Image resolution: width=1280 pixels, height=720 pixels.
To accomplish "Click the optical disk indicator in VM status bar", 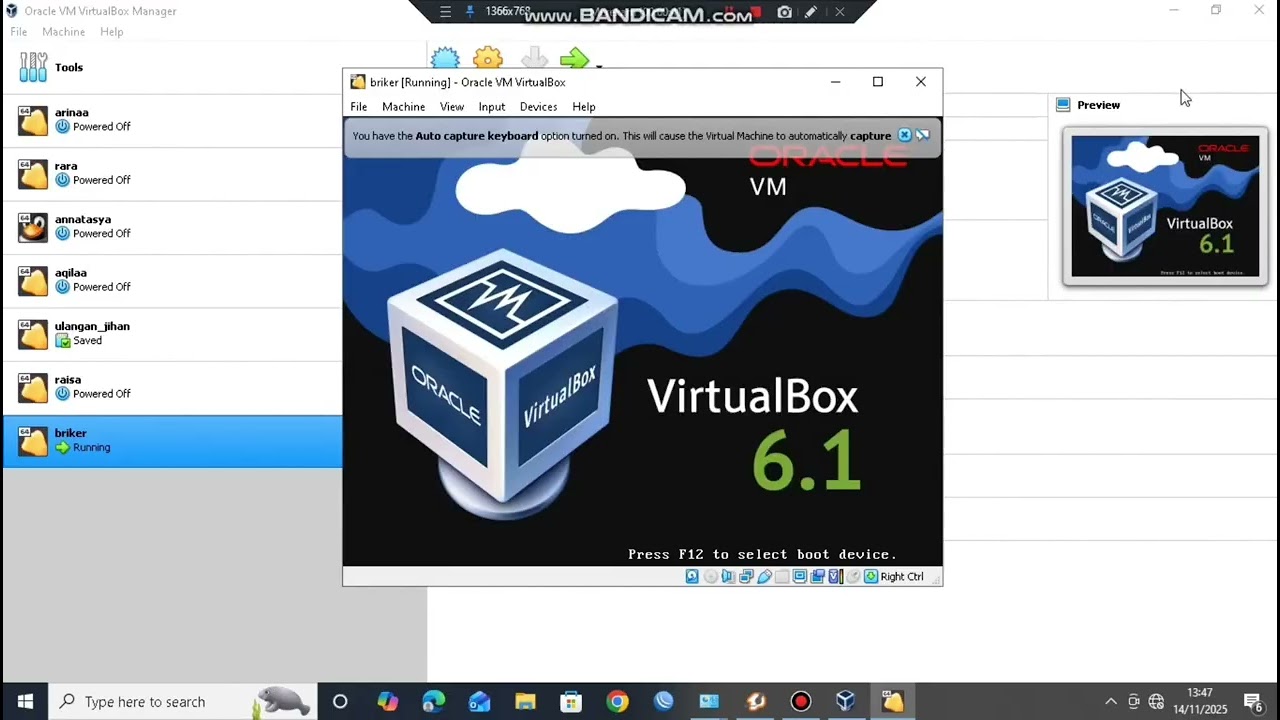I will tap(710, 576).
